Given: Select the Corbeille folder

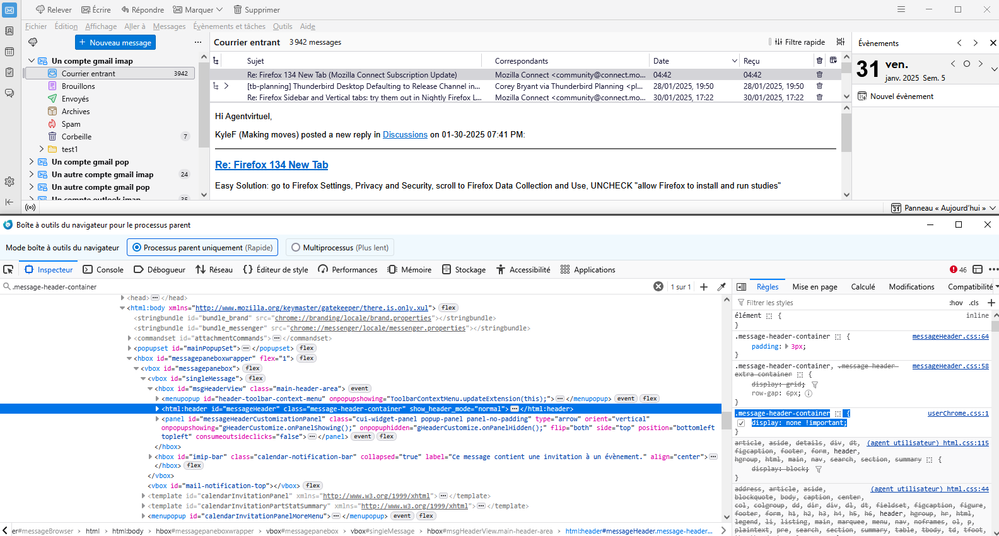Looking at the screenshot, I should (x=76, y=136).
